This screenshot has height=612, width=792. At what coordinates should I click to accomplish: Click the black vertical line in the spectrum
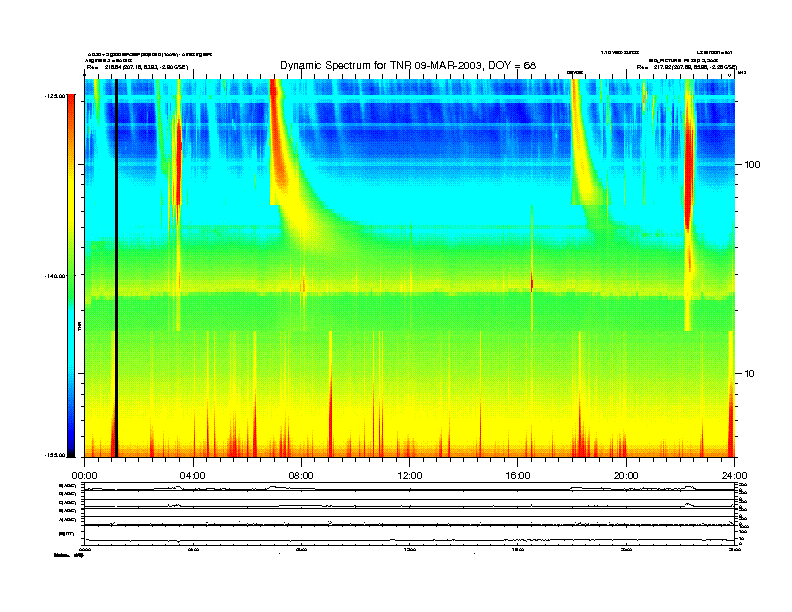(116, 268)
